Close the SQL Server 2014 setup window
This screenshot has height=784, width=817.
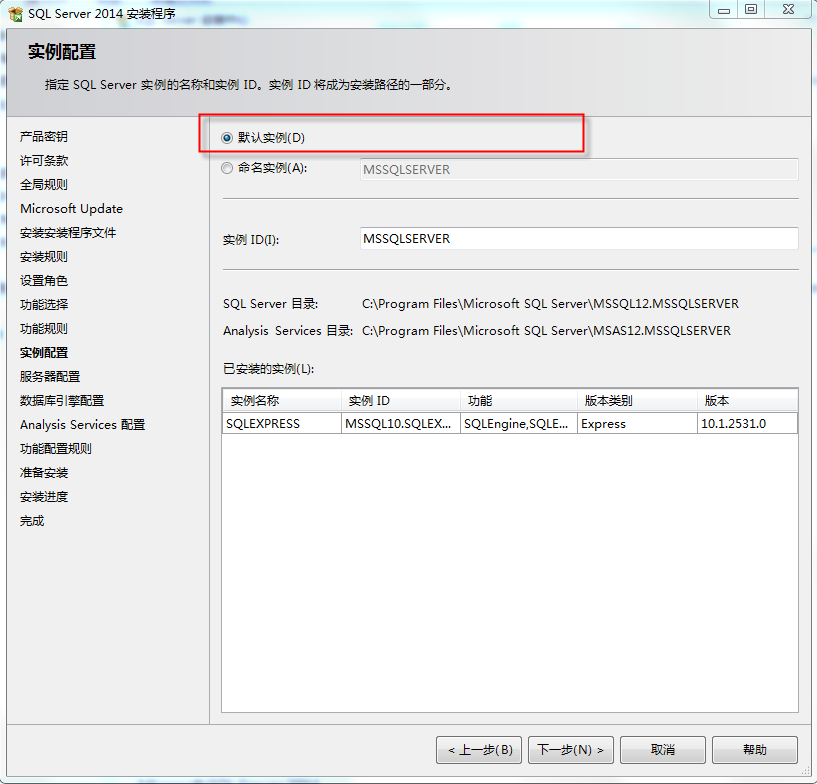[x=788, y=10]
